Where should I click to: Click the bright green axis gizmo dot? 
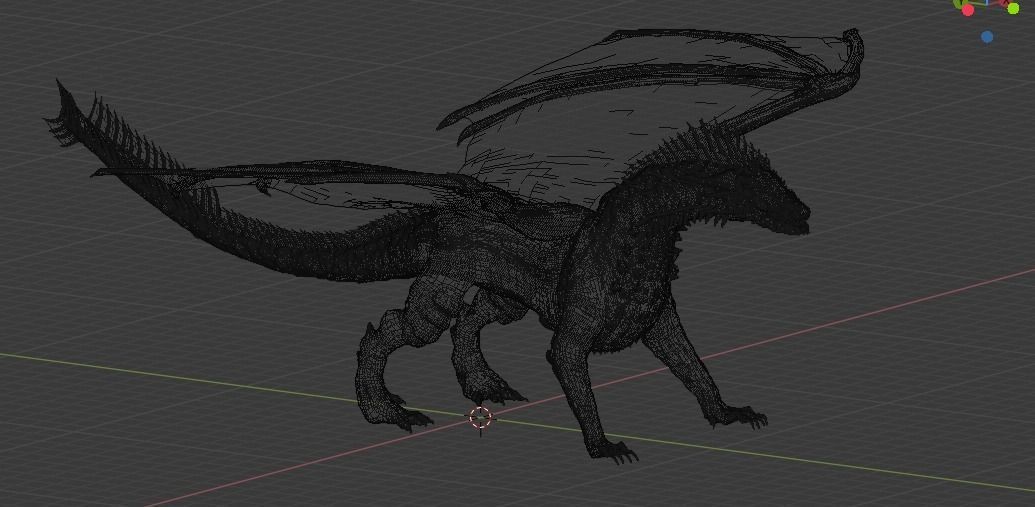[1013, 8]
